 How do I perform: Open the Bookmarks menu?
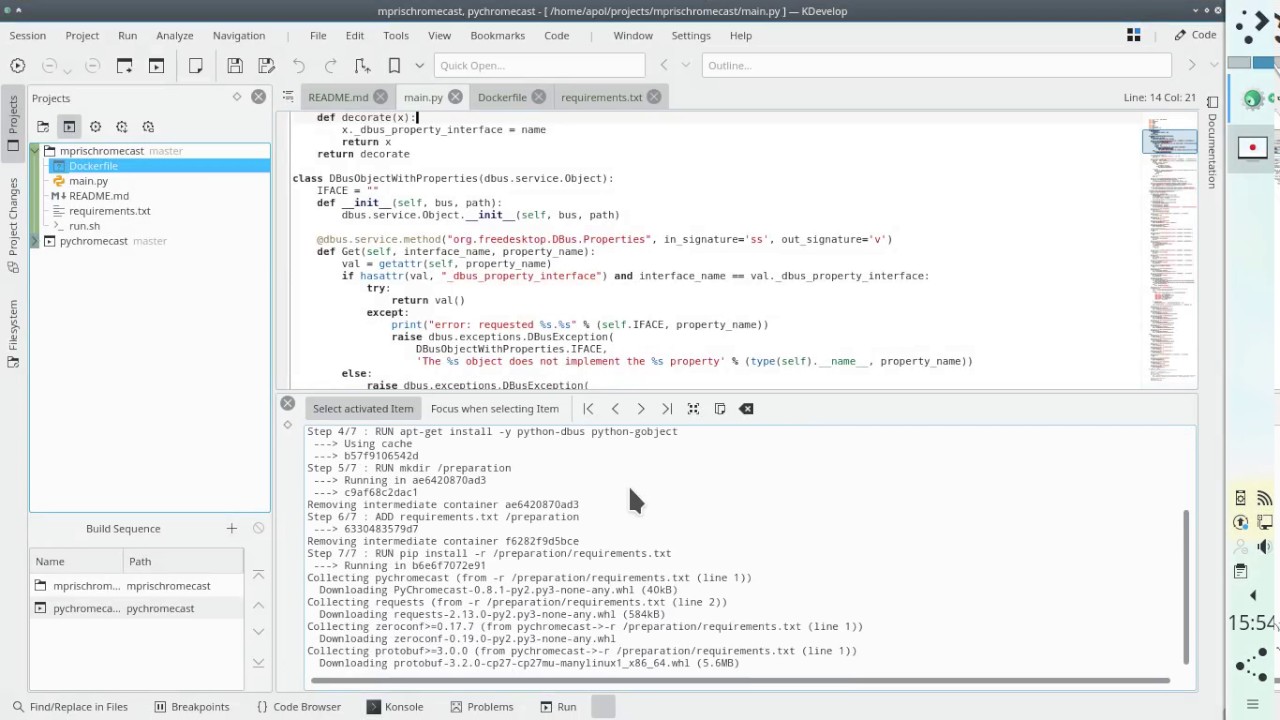pos(497,35)
